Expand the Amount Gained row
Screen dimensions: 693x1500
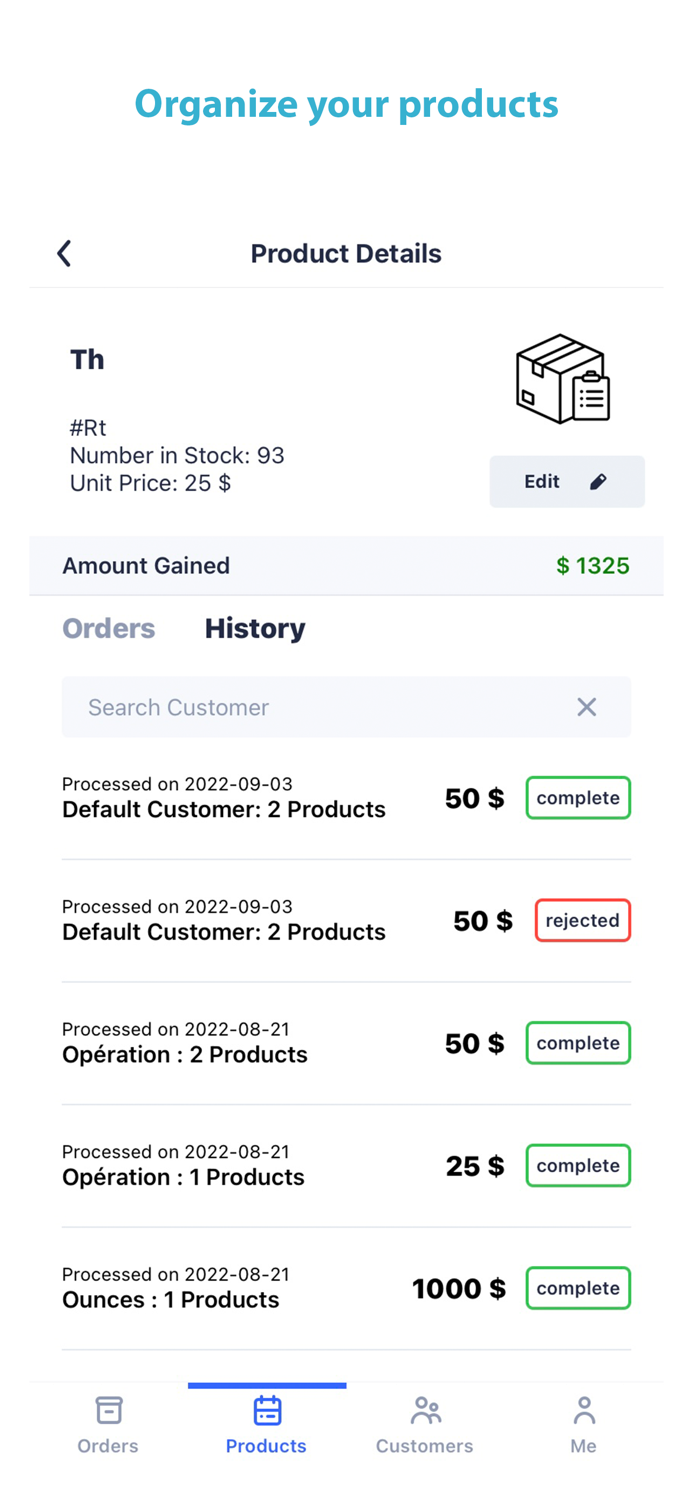point(346,565)
